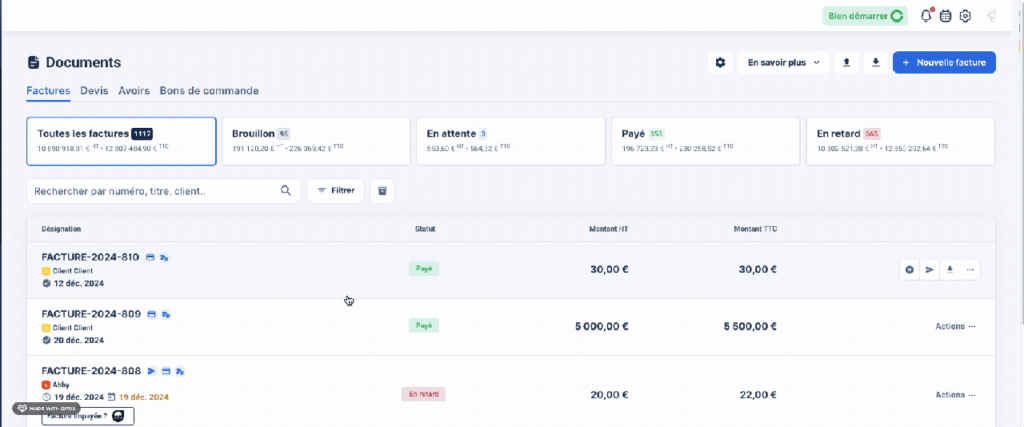Open invoice FACTURE-2024-808
This screenshot has height=427, width=1024.
(x=91, y=371)
